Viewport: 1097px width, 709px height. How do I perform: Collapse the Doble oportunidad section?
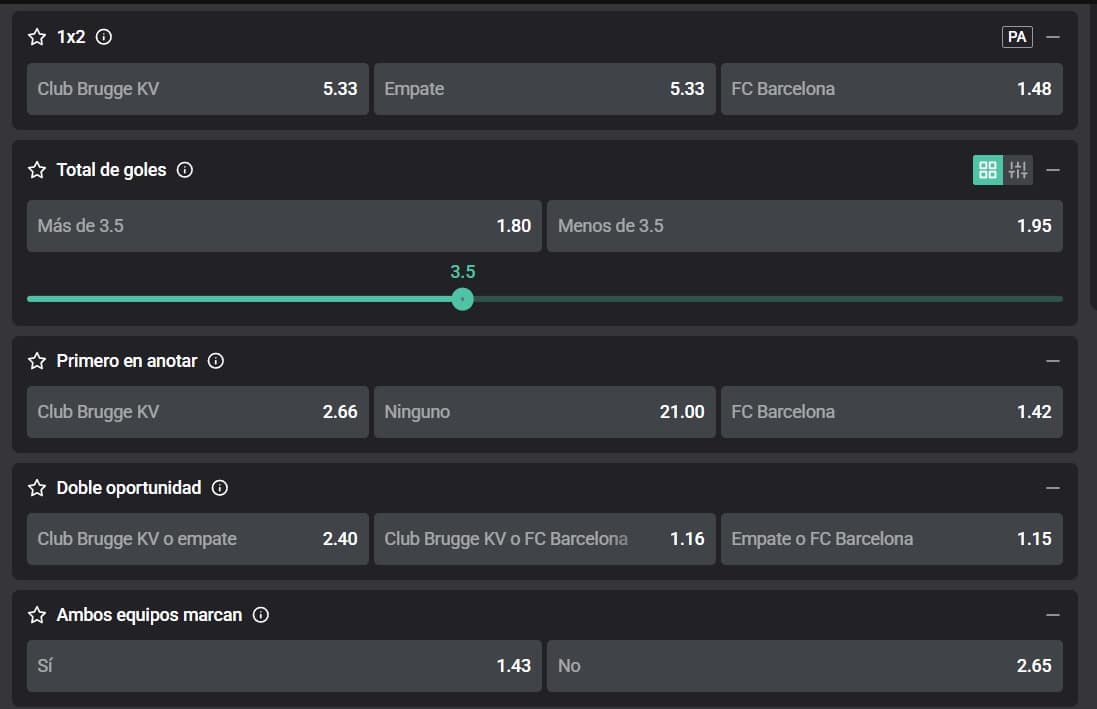1052,488
